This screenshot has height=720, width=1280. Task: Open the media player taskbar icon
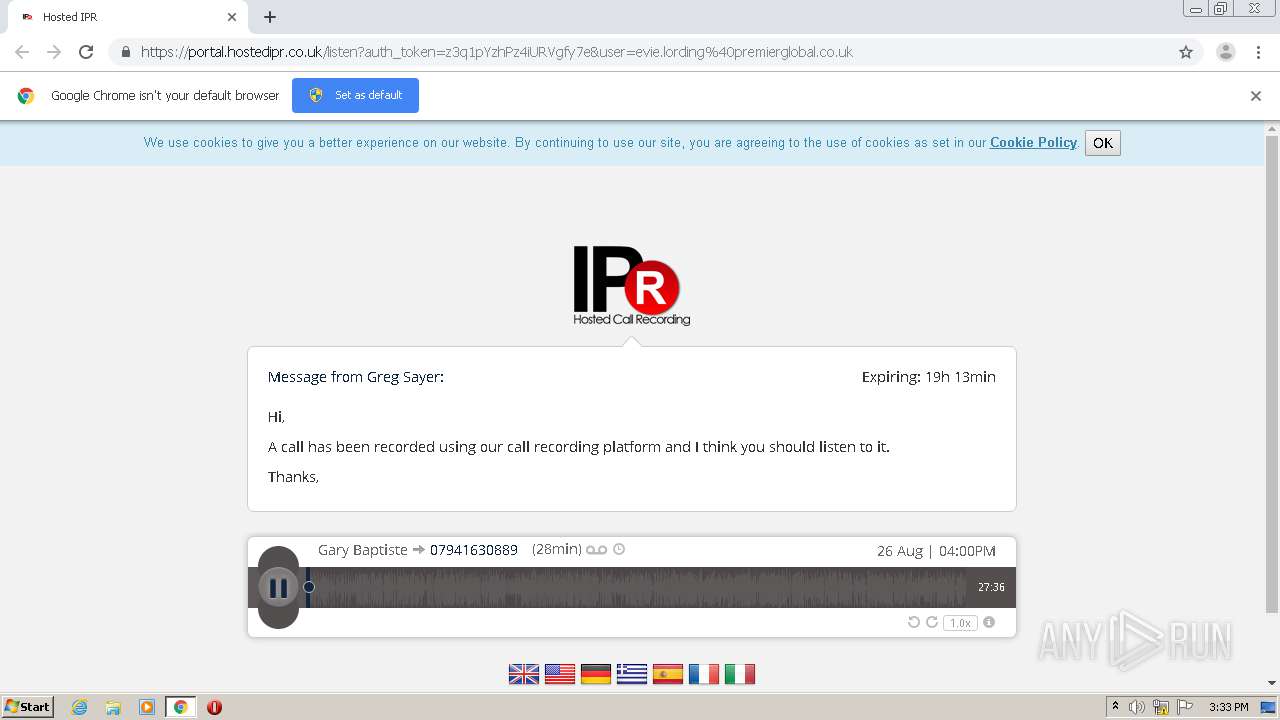pyautogui.click(x=147, y=707)
